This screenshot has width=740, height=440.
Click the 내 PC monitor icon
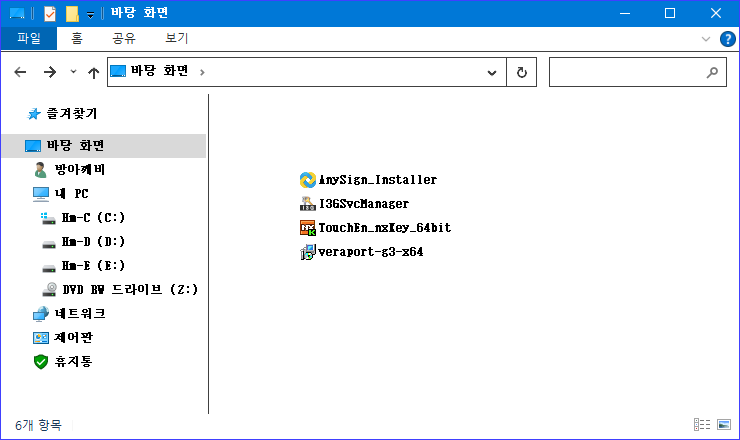pos(41,194)
